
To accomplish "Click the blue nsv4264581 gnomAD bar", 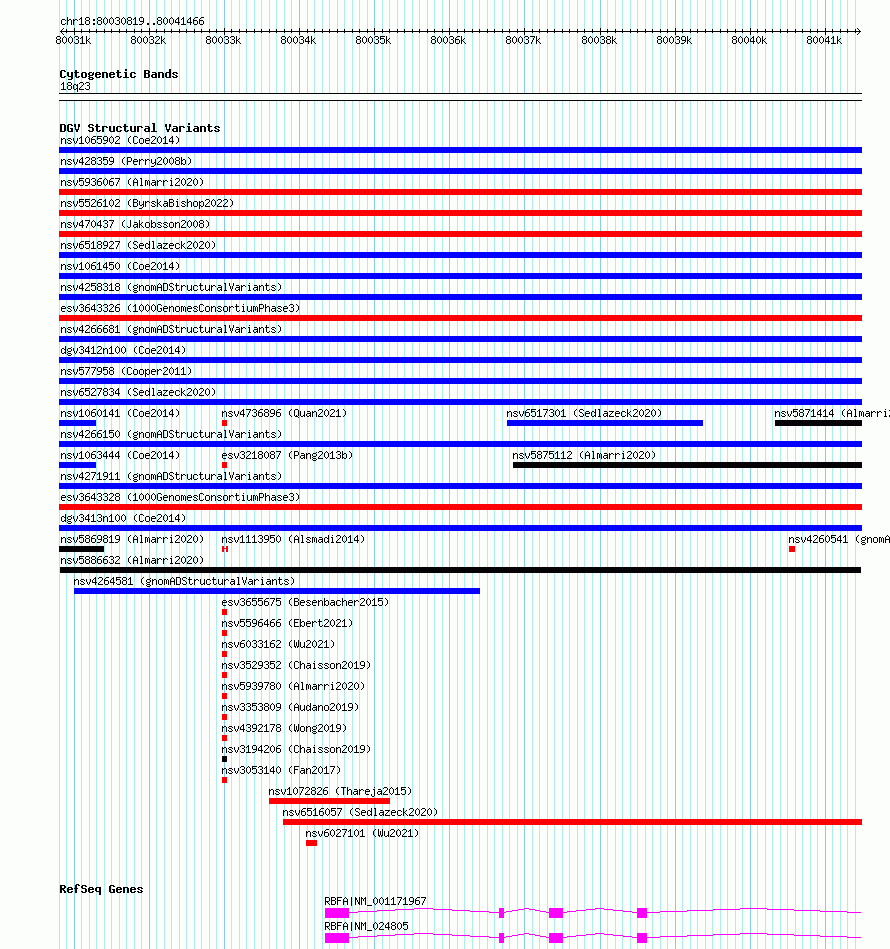I will click(x=277, y=591).
